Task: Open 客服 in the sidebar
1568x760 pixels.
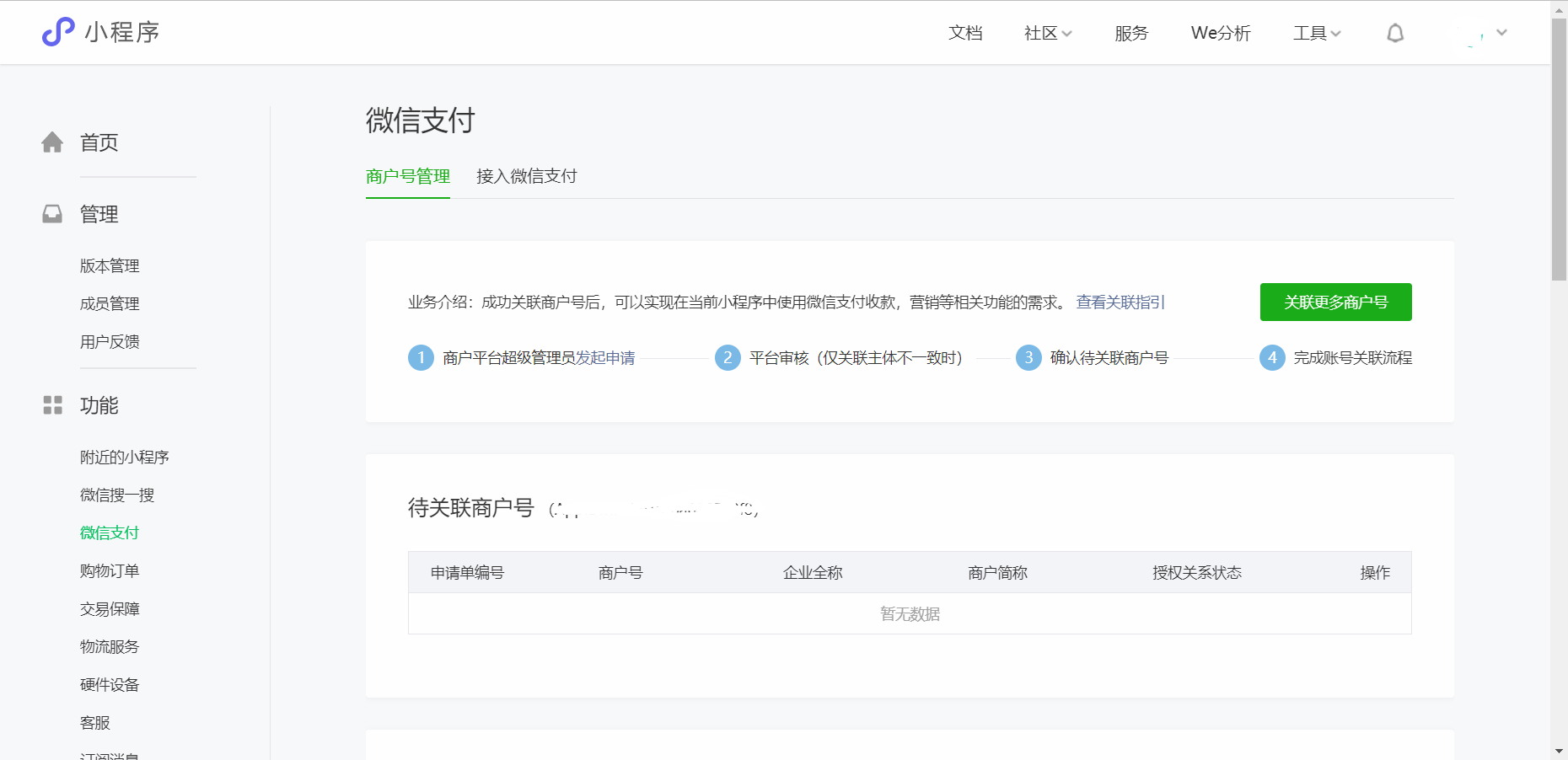Action: [95, 723]
